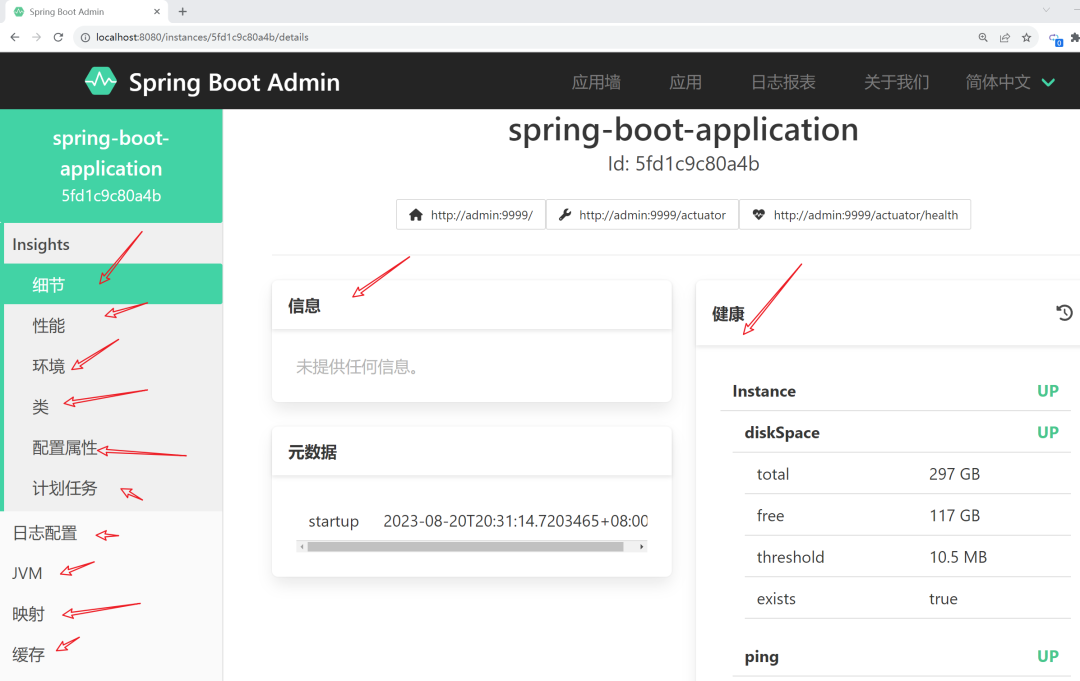Select 细节 in the sidebar
This screenshot has width=1080, height=681.
pyautogui.click(x=113, y=284)
